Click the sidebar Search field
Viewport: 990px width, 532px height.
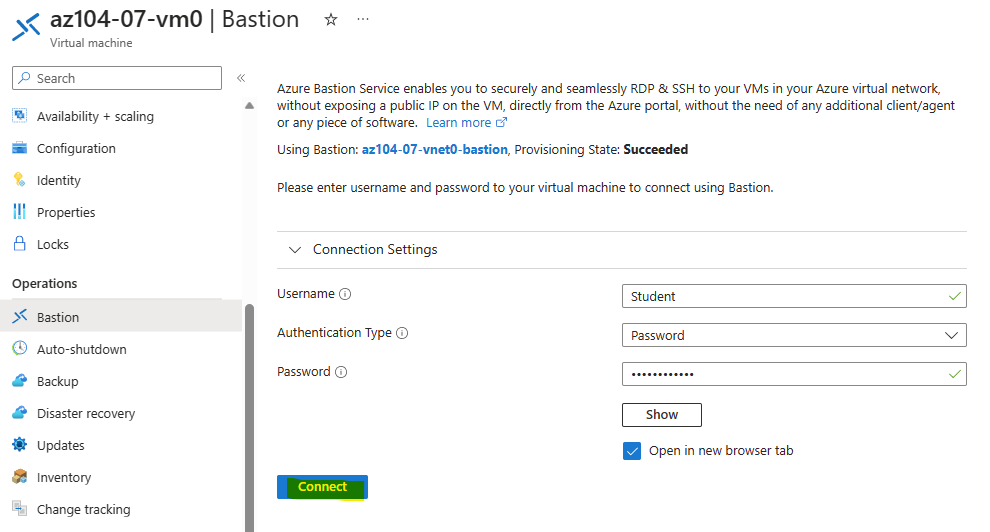(x=117, y=78)
